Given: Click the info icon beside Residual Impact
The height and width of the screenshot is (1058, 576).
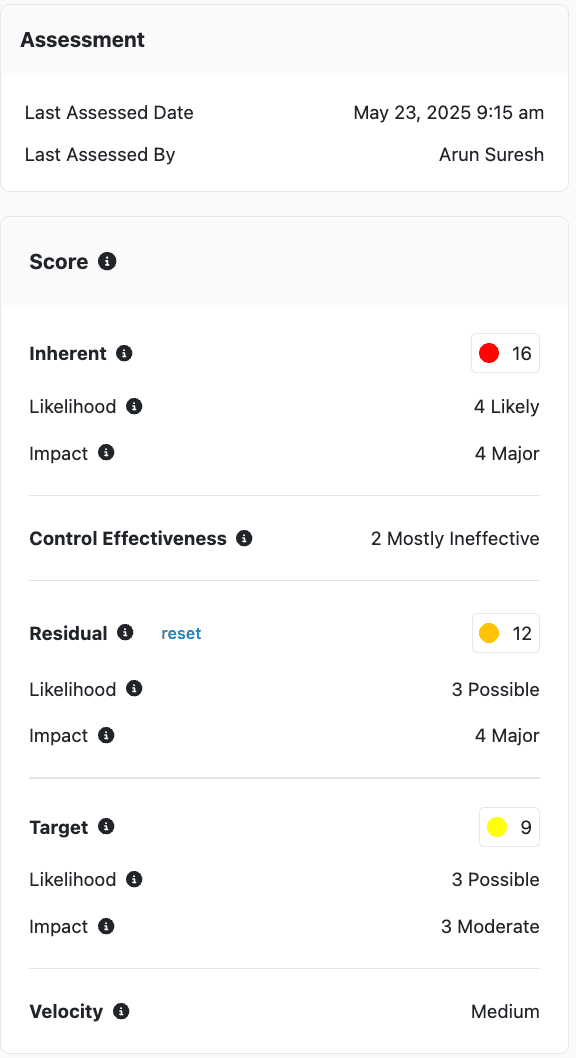Looking at the screenshot, I should point(106,735).
